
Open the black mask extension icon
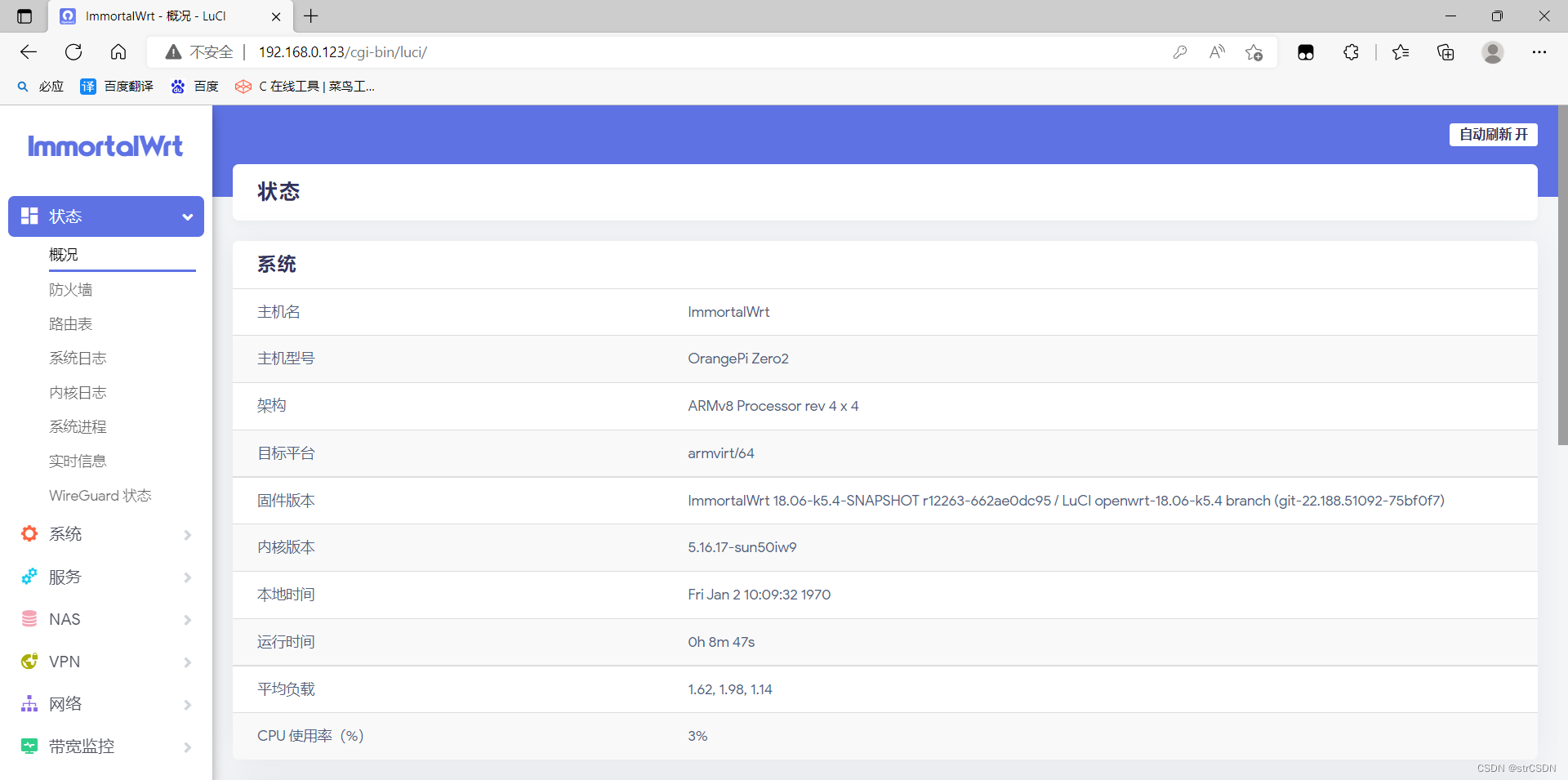tap(1306, 52)
